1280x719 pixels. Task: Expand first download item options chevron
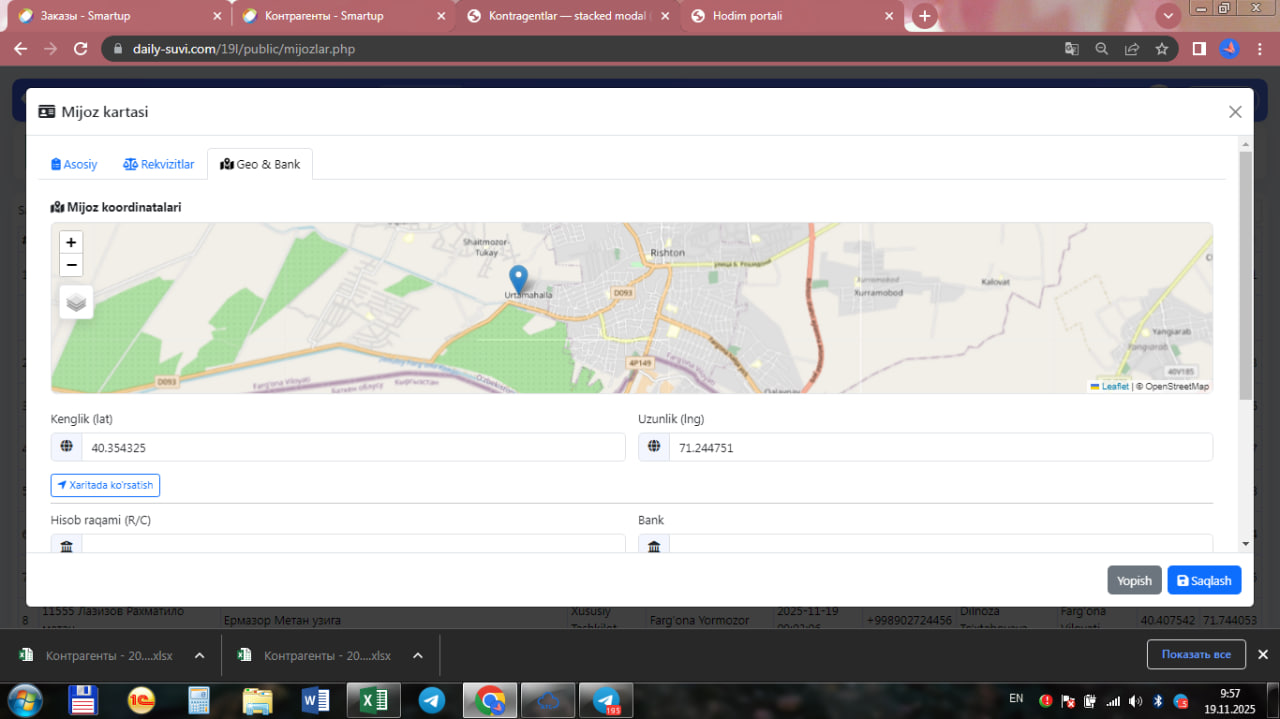199,656
